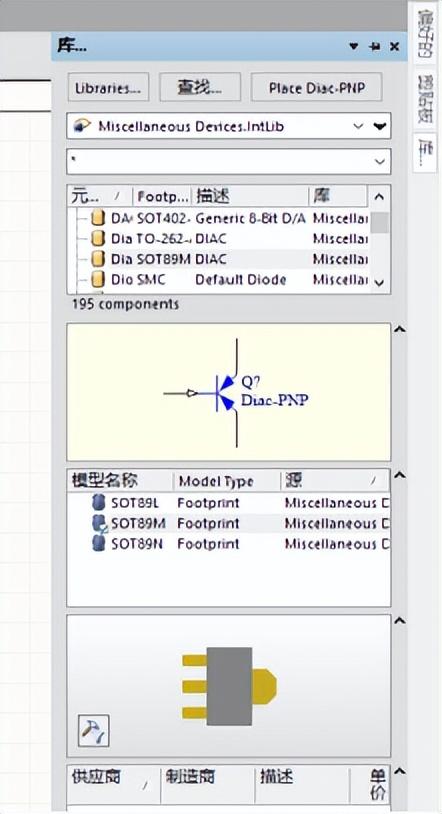Click the 查找... search button
442x814 pixels.
pyautogui.click(x=200, y=87)
